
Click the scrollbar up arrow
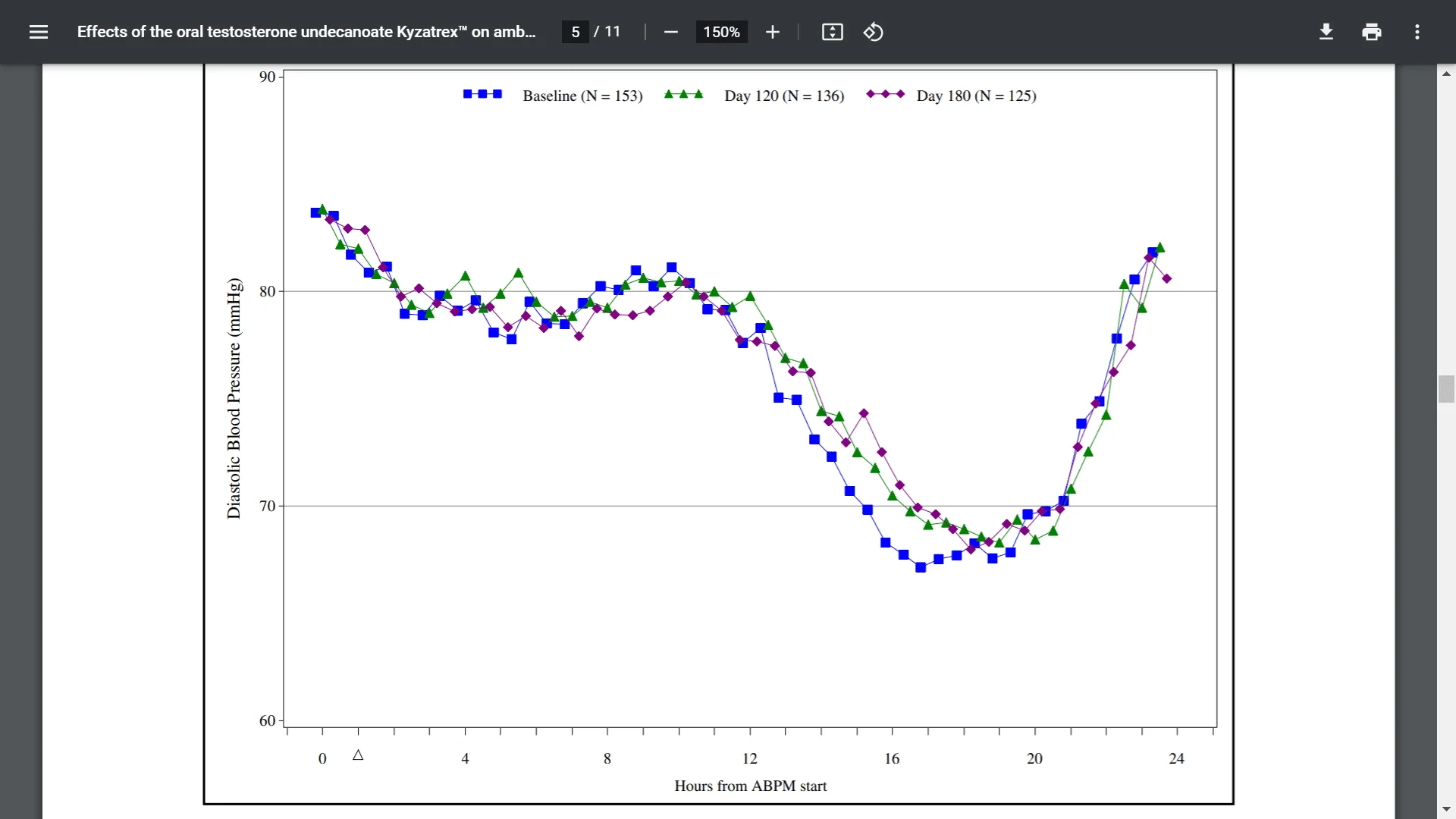(1446, 74)
